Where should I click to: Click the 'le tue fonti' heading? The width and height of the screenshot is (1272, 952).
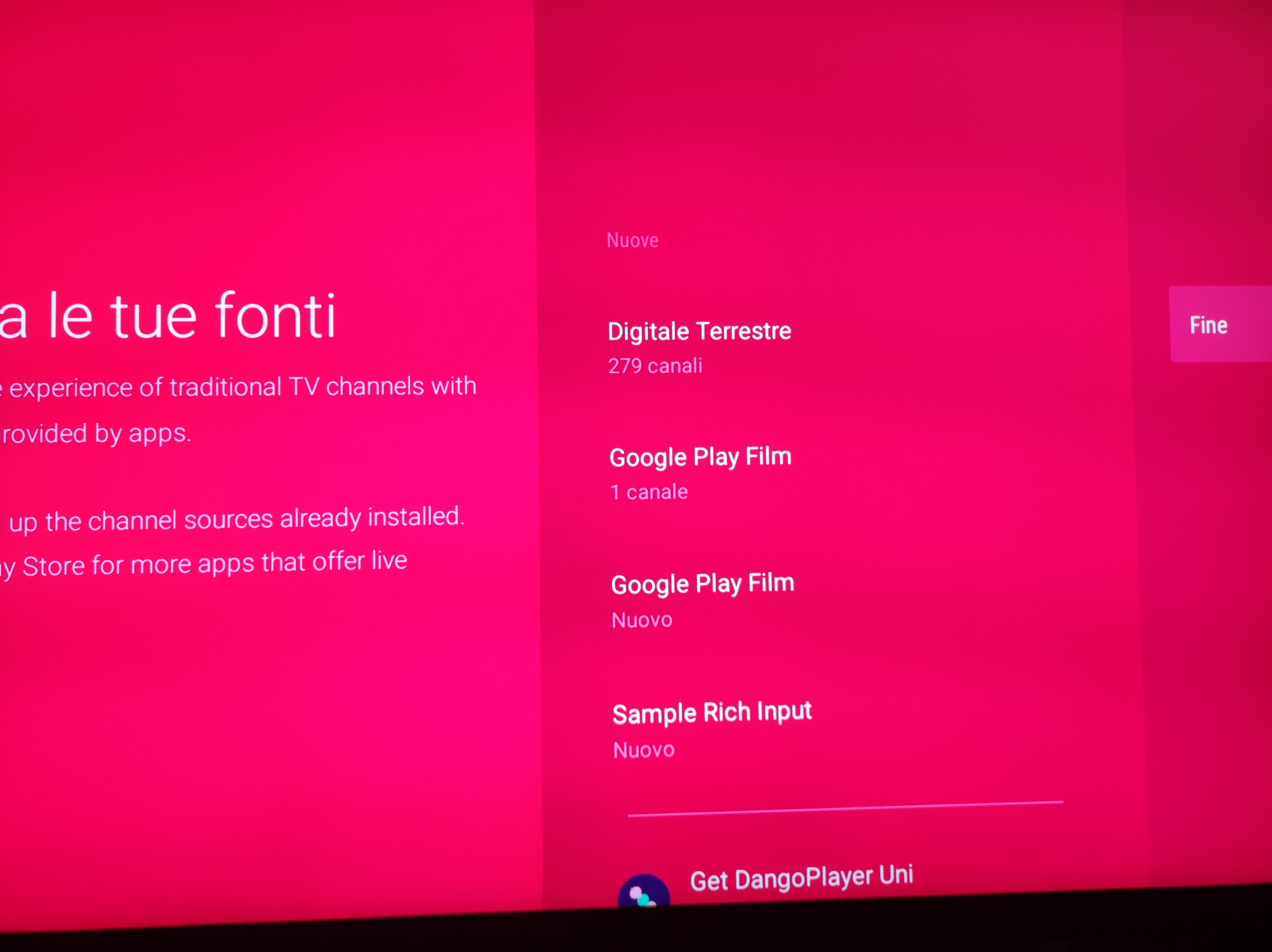click(x=192, y=315)
